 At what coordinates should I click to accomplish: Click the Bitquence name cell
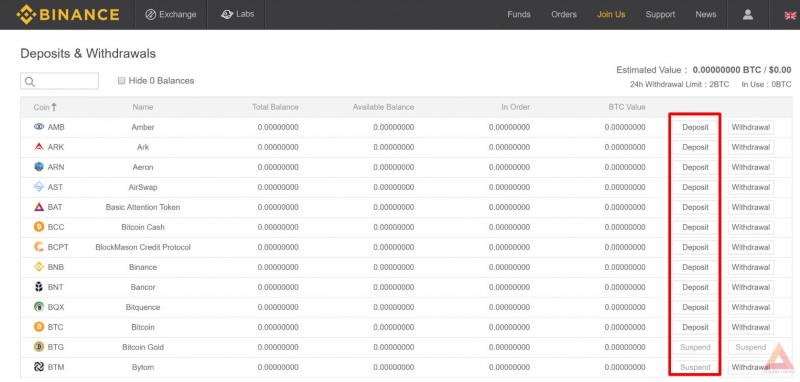click(143, 307)
